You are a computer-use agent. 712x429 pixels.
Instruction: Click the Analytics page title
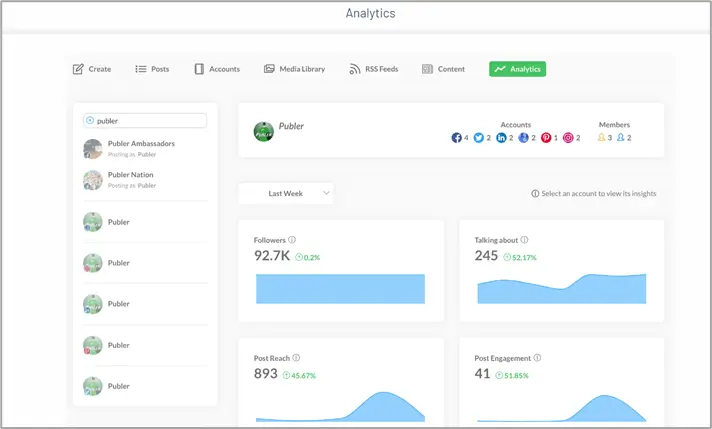click(371, 13)
